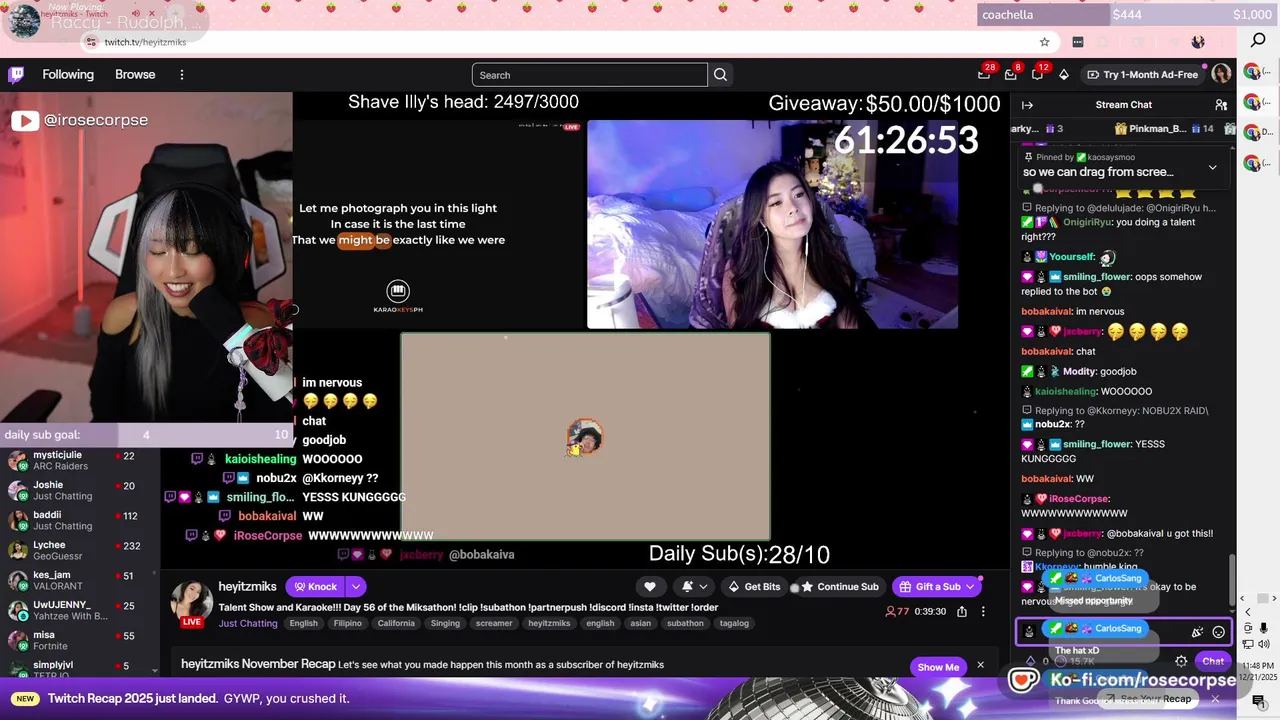Image resolution: width=1280 pixels, height=720 pixels.
Task: Collapse the Stream Chat panel
Action: click(1027, 105)
